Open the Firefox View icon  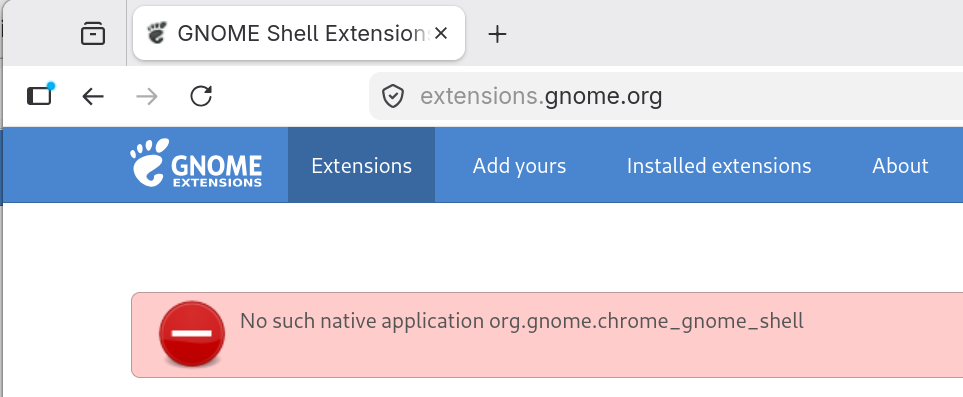(x=93, y=34)
